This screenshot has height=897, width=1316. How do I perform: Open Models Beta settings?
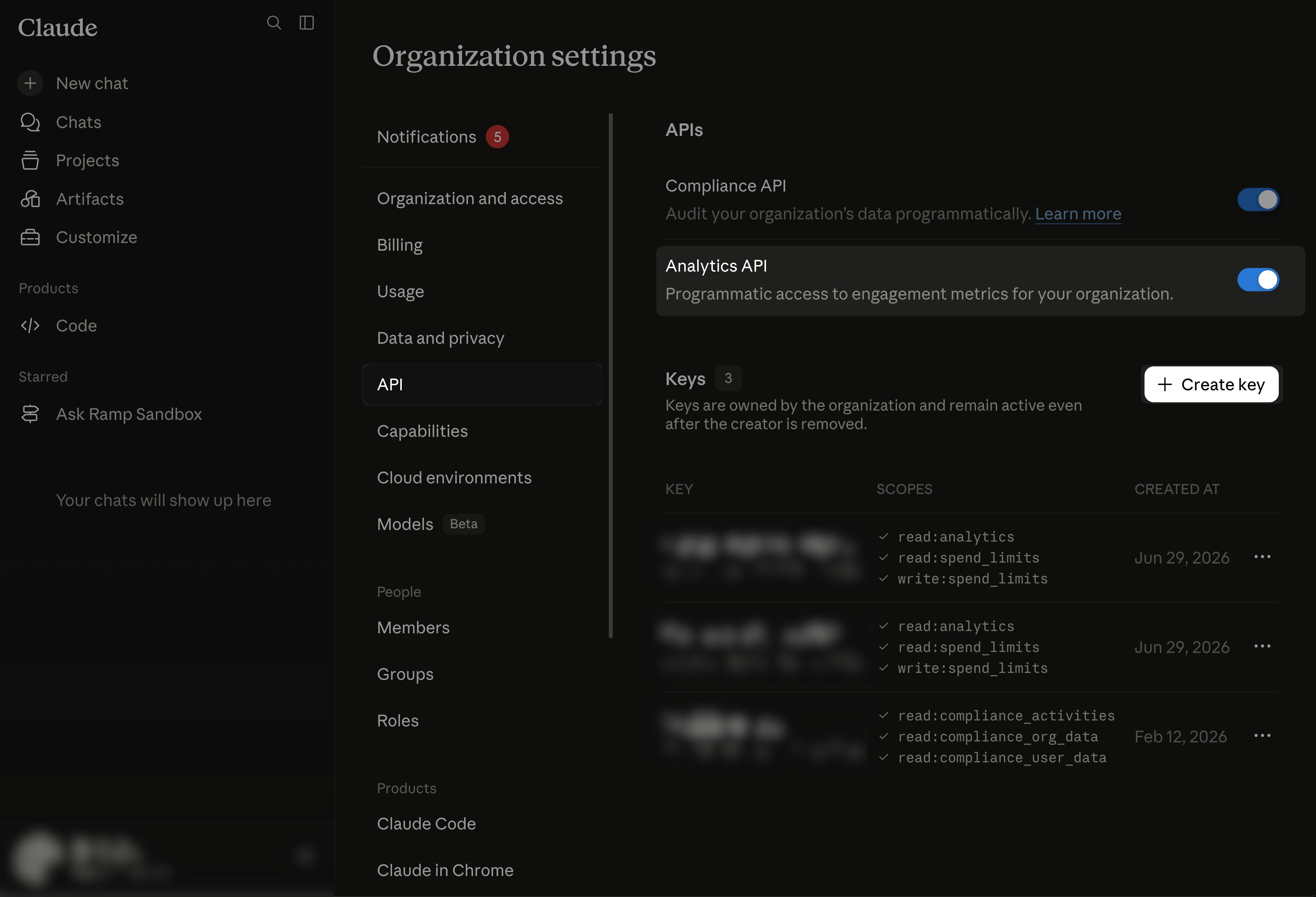(483, 524)
